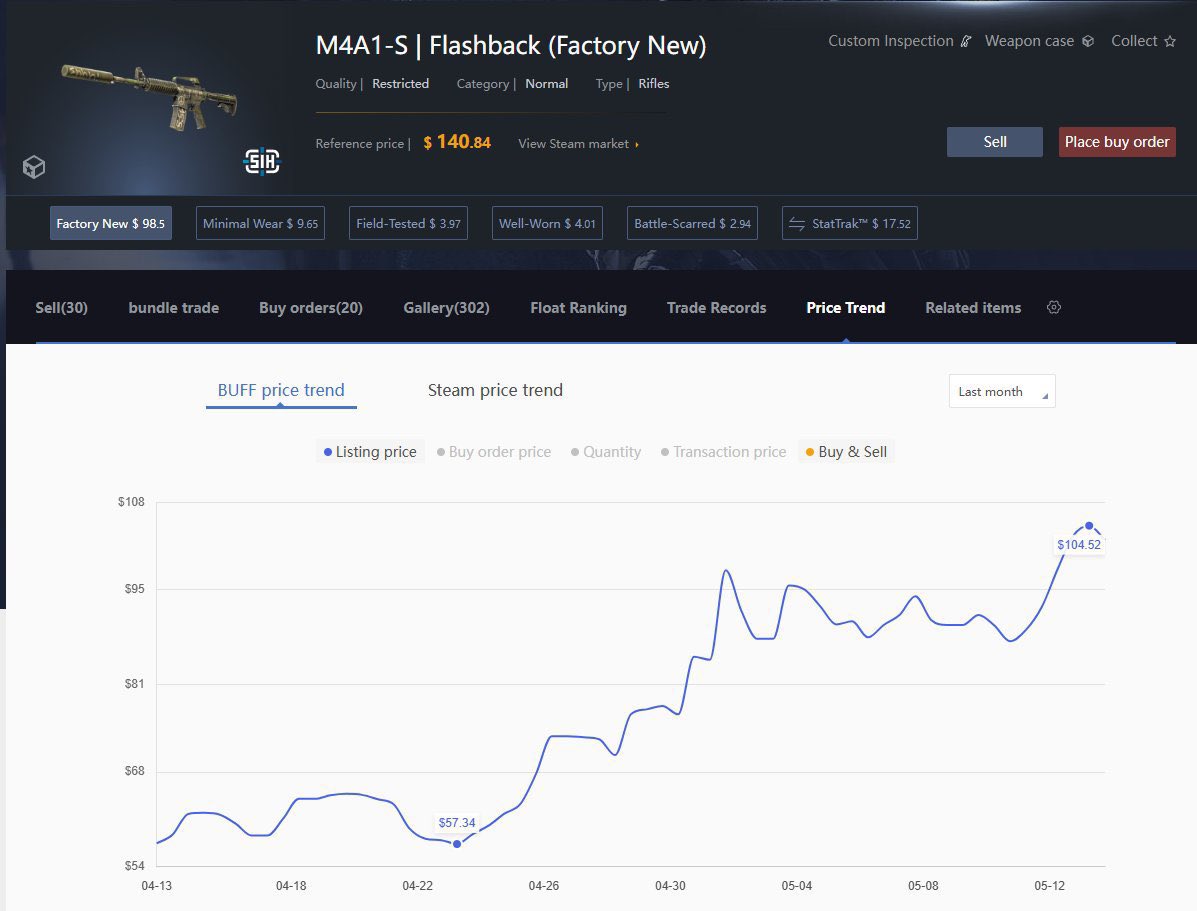Click the StatTrak swap arrows icon
The image size is (1197, 911).
[x=797, y=223]
